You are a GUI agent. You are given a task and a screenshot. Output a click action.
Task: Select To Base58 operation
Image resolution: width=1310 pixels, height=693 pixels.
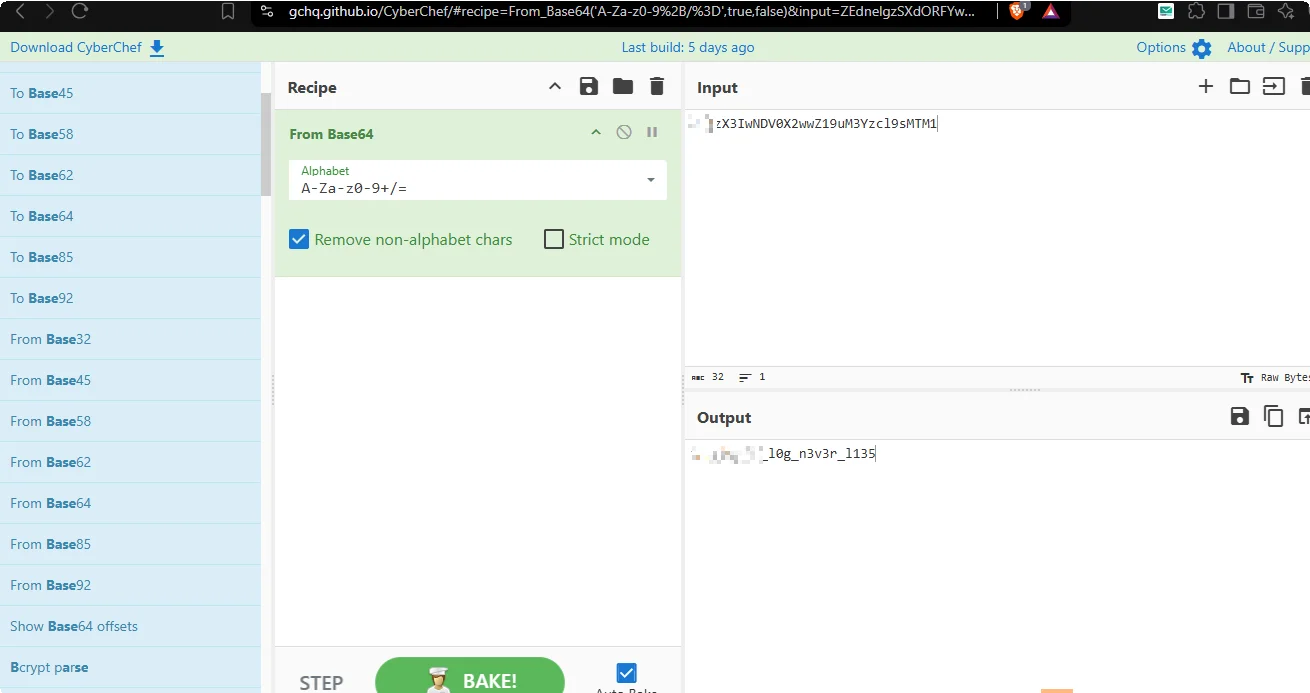point(130,134)
